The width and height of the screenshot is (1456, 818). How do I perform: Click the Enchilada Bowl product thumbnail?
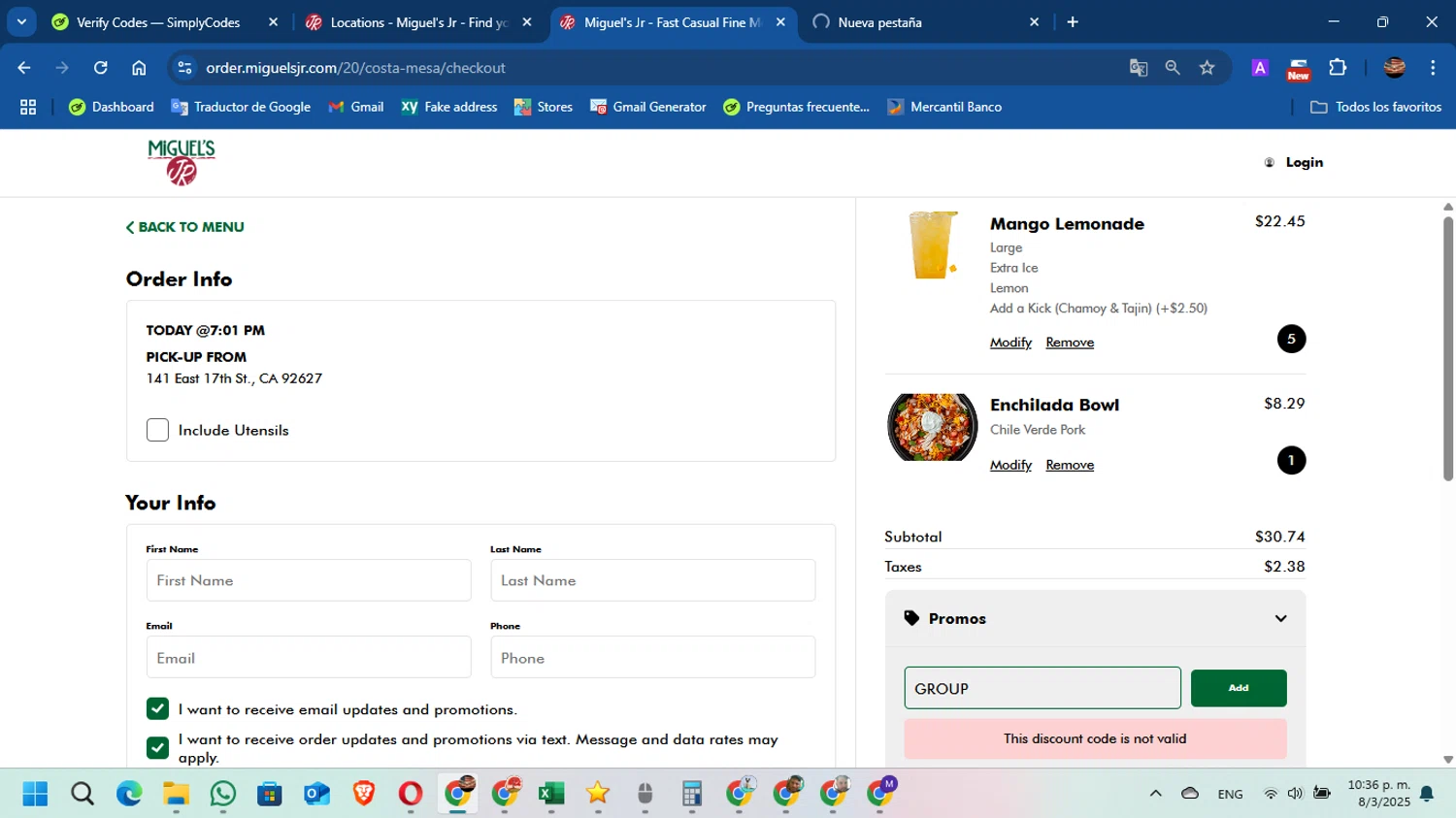[932, 427]
